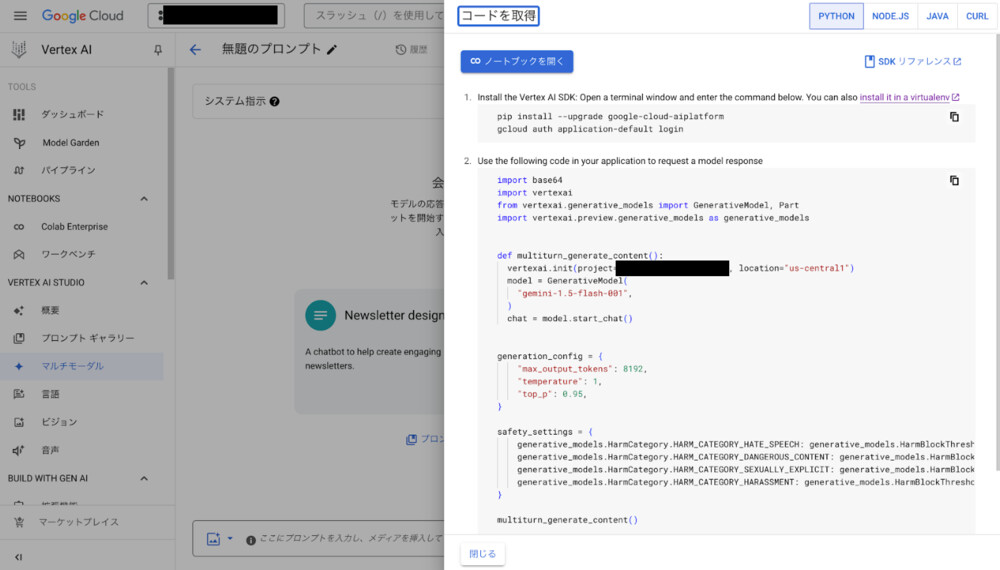Image resolution: width=1000 pixels, height=570 pixels.
Task: Open Model Garden in the sidebar
Action: (x=70, y=143)
